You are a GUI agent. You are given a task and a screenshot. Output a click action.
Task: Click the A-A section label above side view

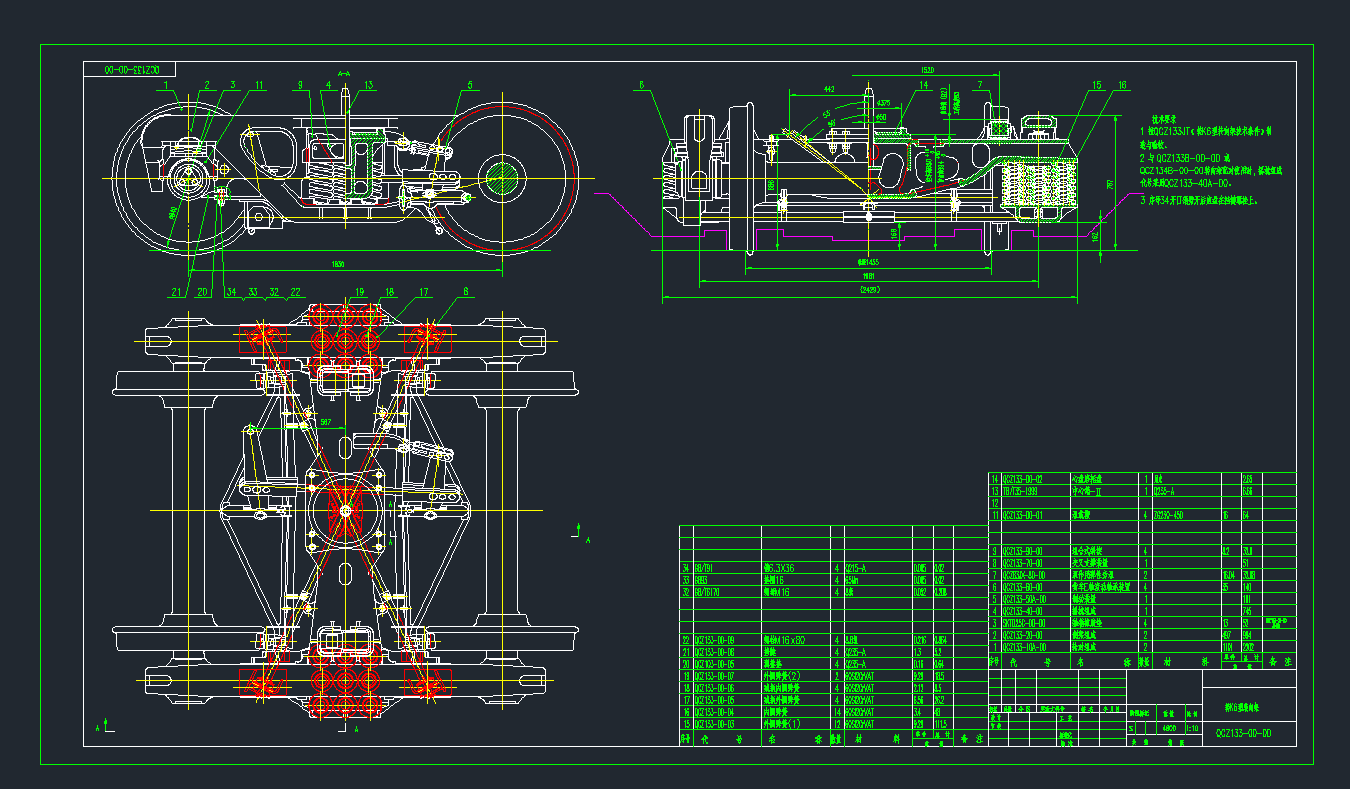click(344, 73)
